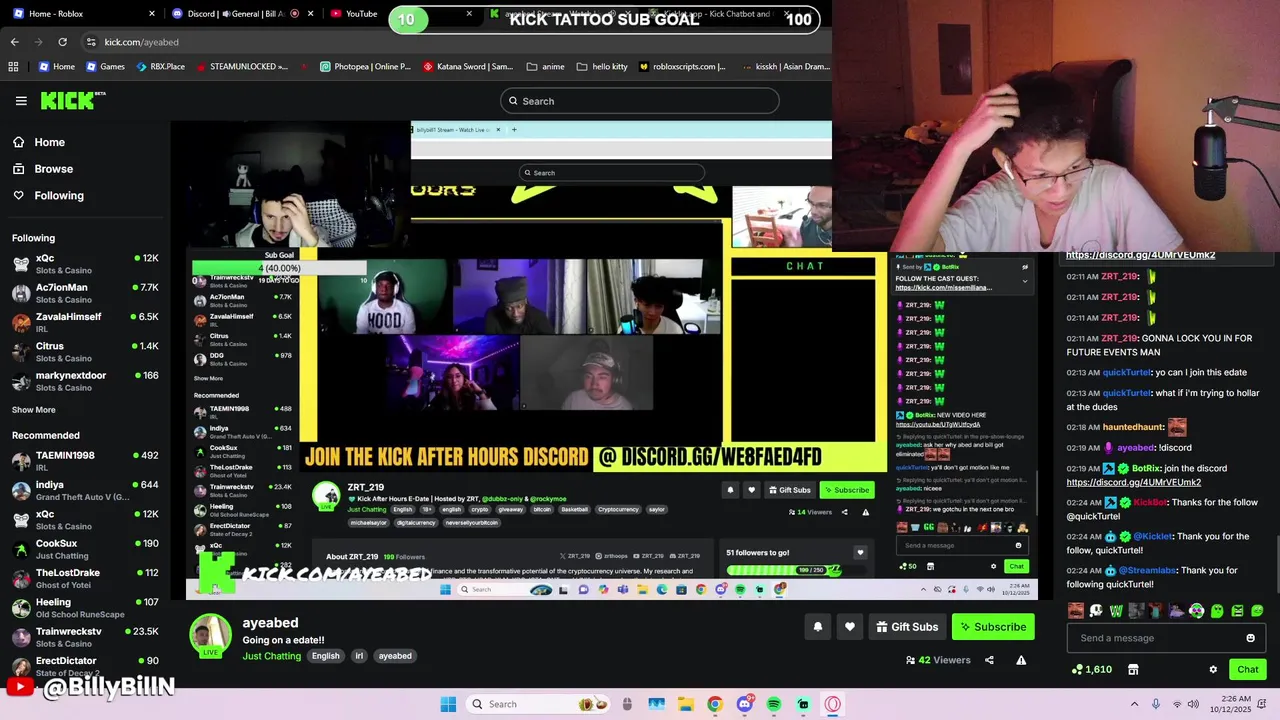This screenshot has width=1280, height=720.
Task: Expand Show More under Following list
Action: point(34,410)
